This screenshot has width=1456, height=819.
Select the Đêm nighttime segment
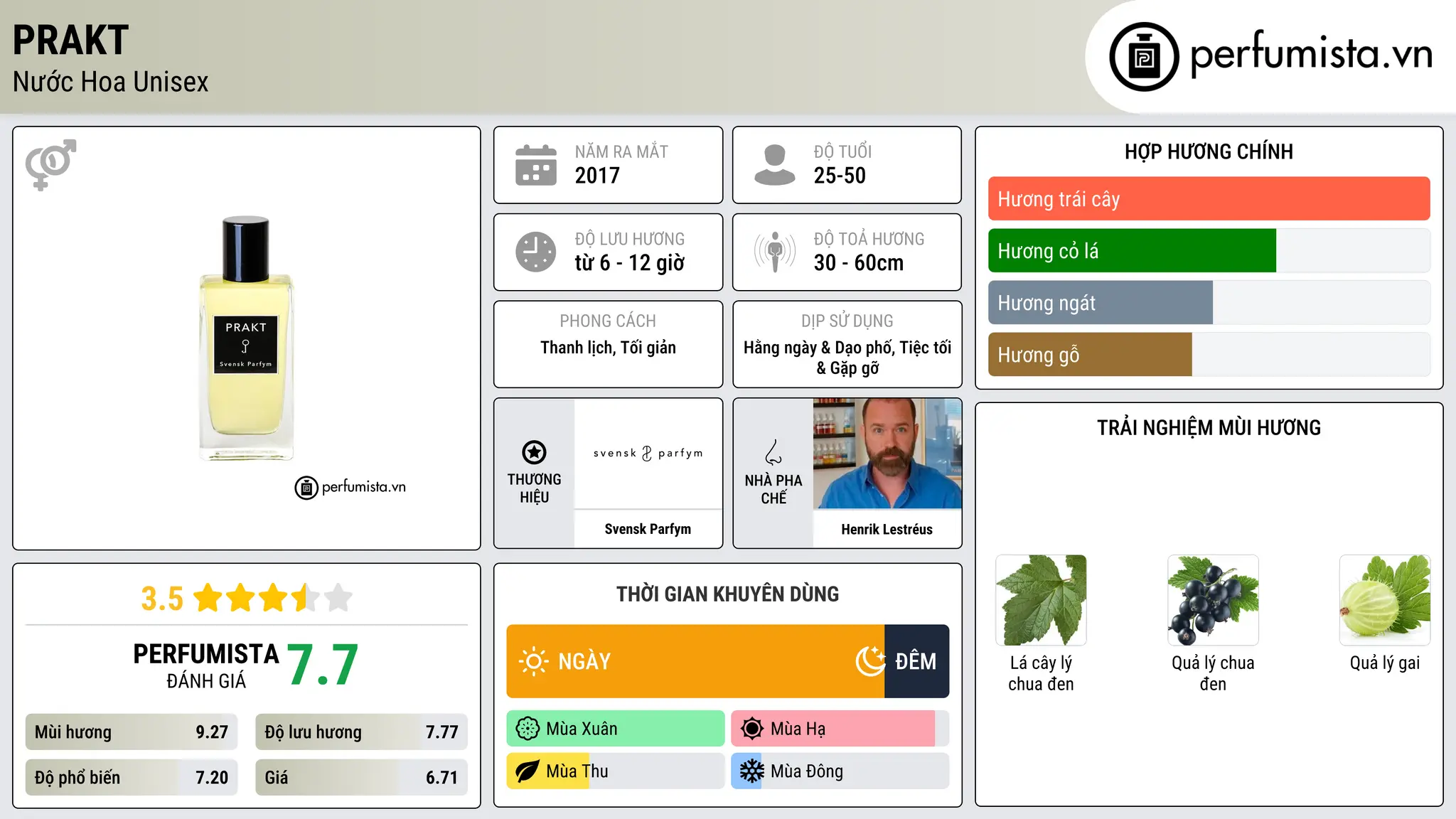917,661
